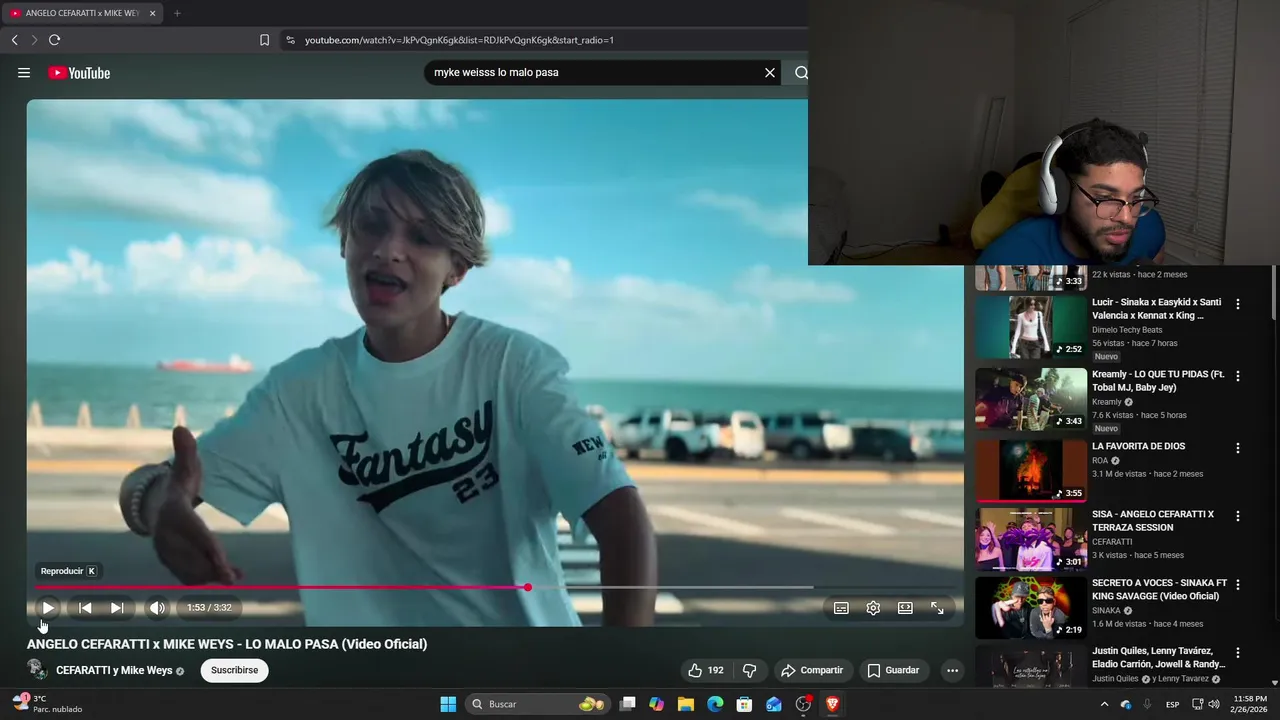Switch to theater mode view
This screenshot has height=720, width=1280.
tap(905, 608)
